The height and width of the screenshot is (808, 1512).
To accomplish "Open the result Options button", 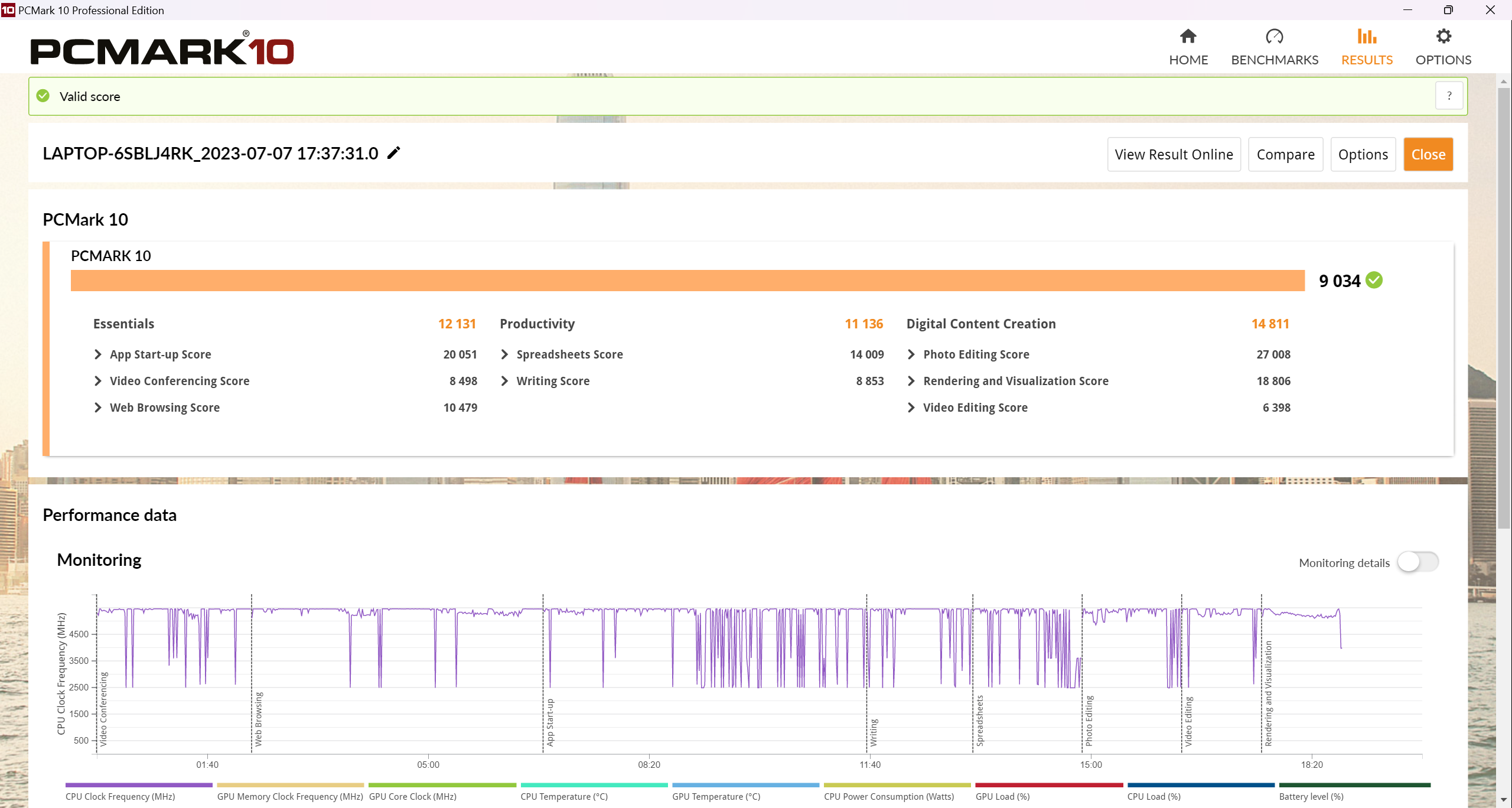I will click(x=1363, y=154).
